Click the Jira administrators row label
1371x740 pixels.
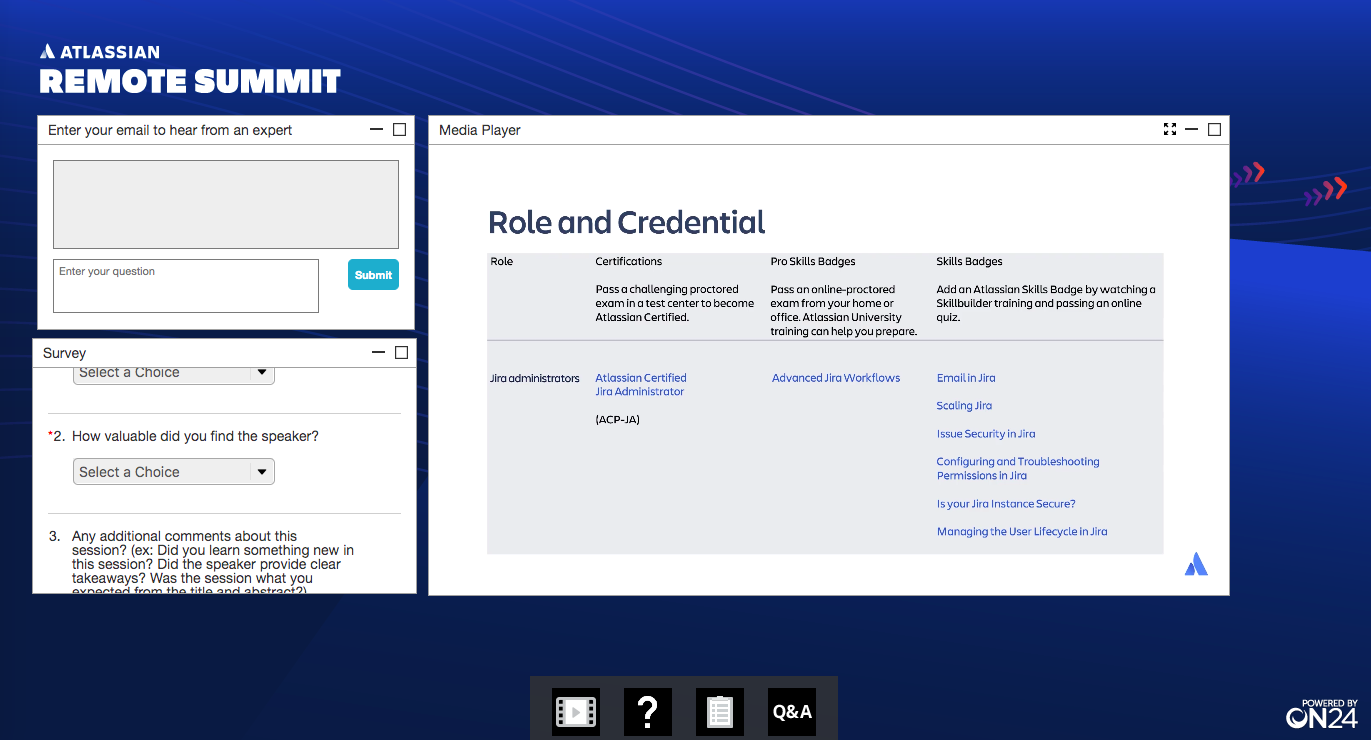tap(535, 378)
